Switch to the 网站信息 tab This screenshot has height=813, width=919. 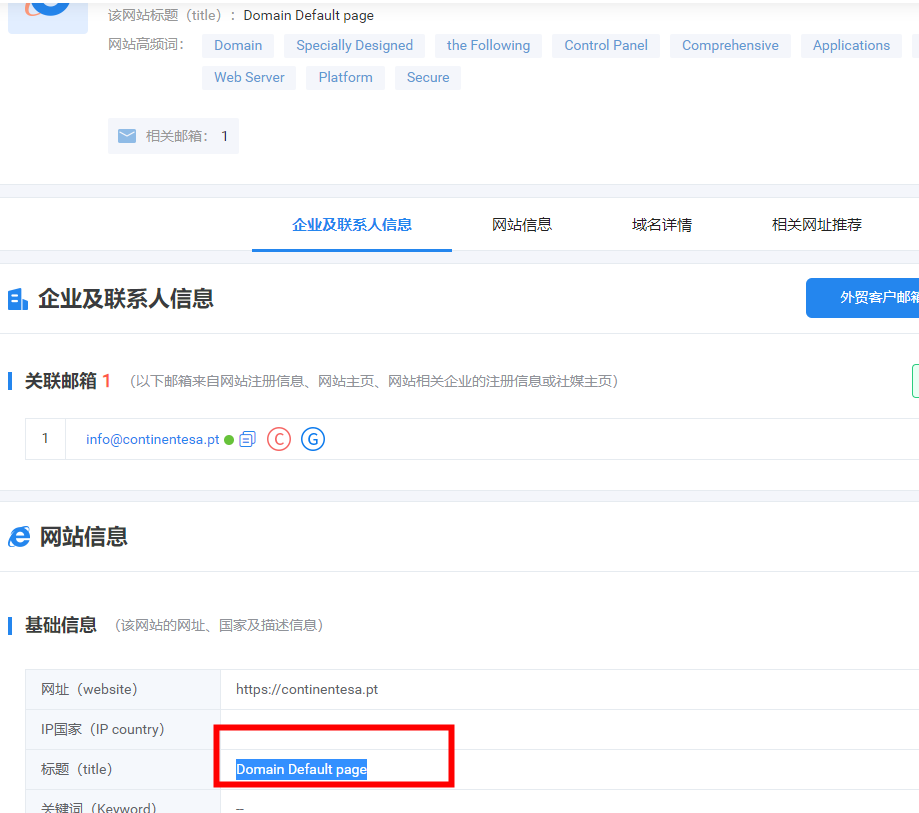pyautogui.click(x=521, y=225)
